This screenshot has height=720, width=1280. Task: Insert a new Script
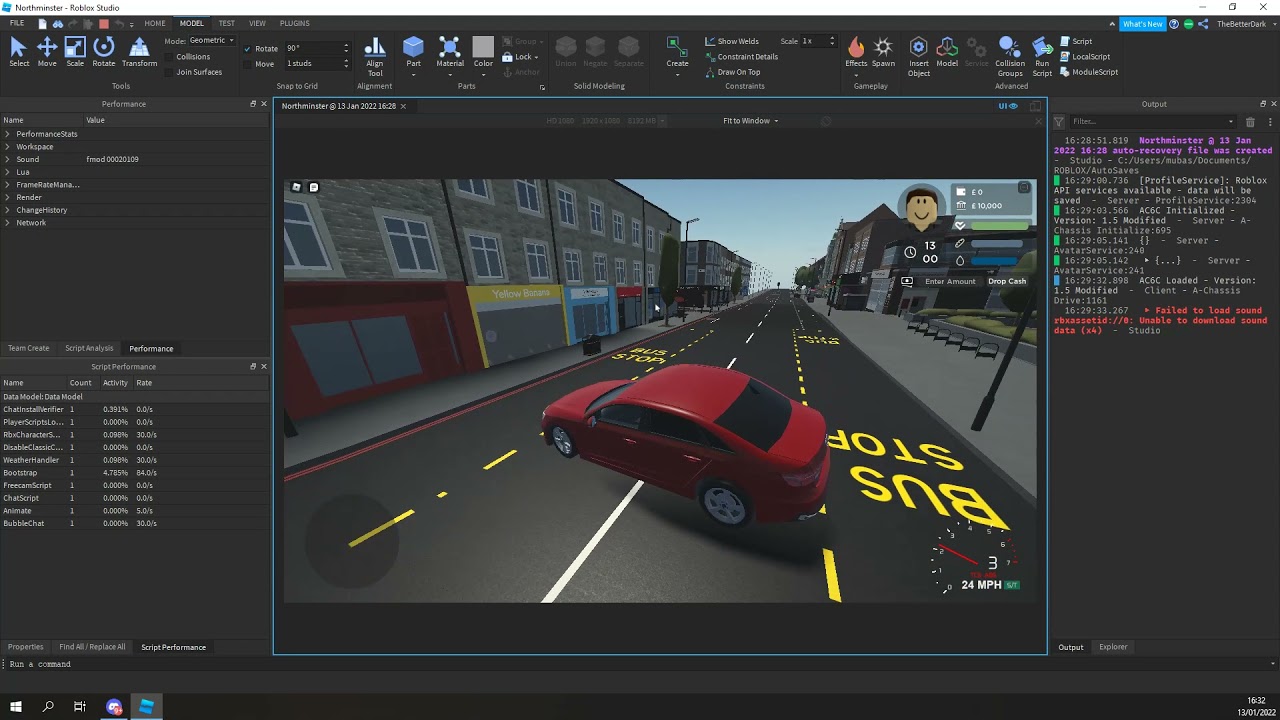point(1077,42)
